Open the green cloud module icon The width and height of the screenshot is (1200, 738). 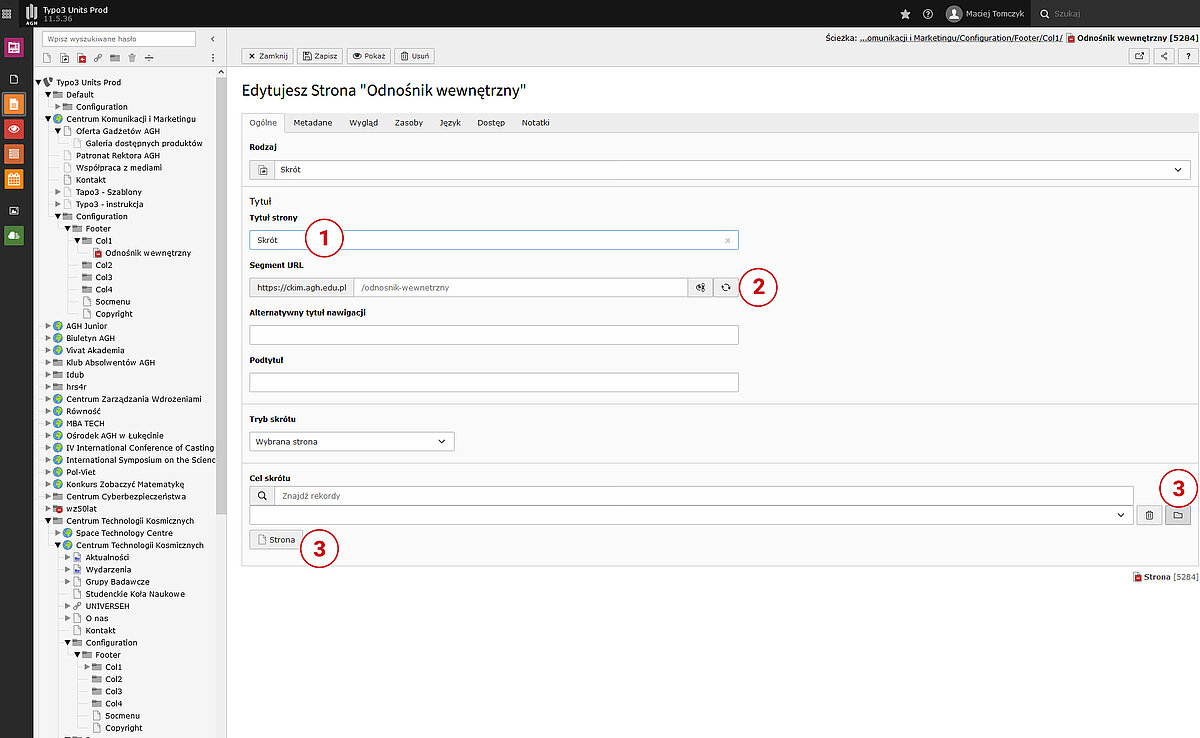14,234
